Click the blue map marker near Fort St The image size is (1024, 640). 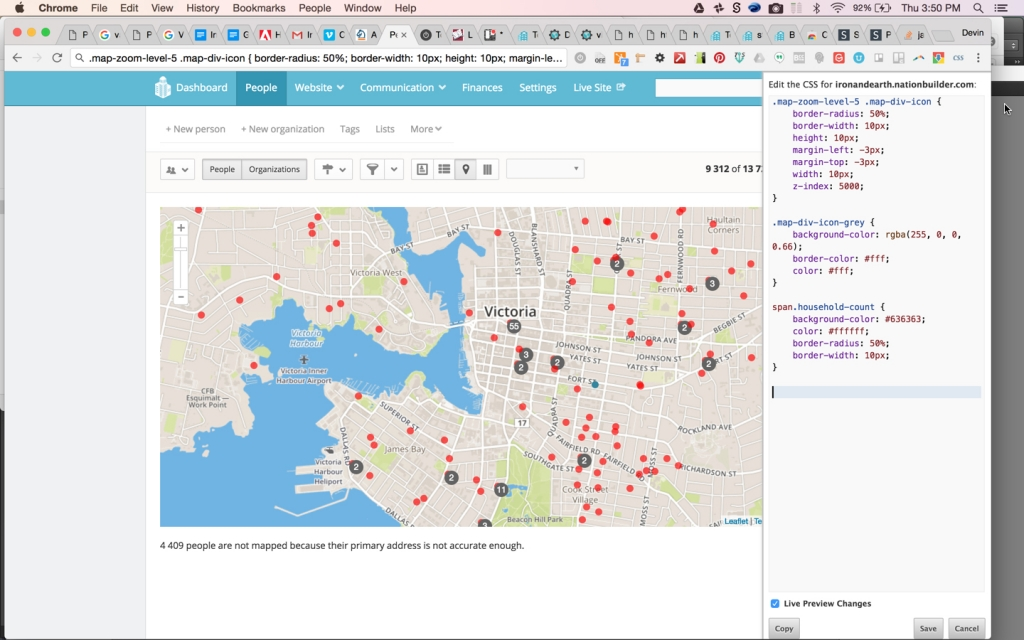[595, 385]
